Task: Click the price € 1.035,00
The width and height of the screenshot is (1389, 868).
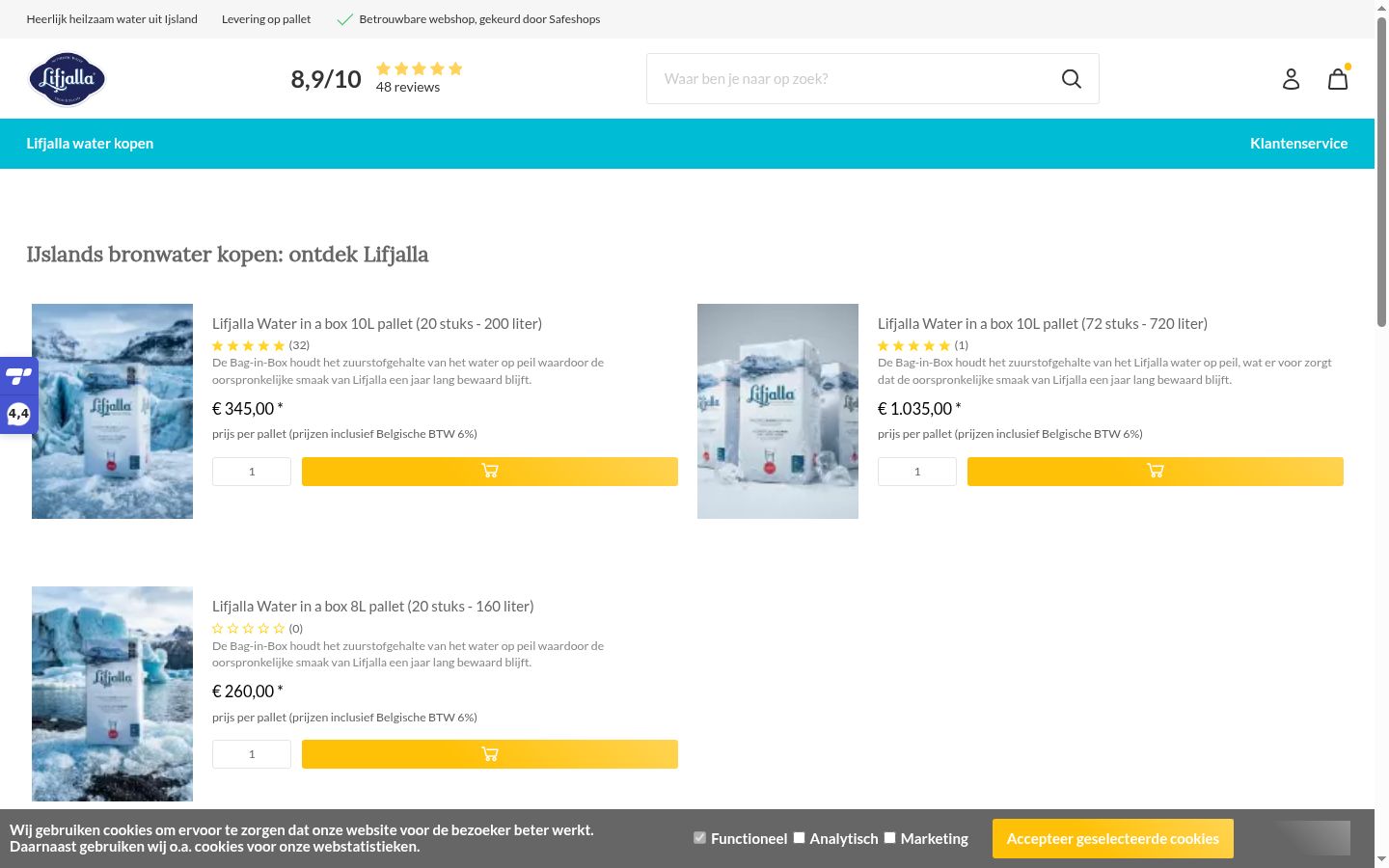Action: 919,409
